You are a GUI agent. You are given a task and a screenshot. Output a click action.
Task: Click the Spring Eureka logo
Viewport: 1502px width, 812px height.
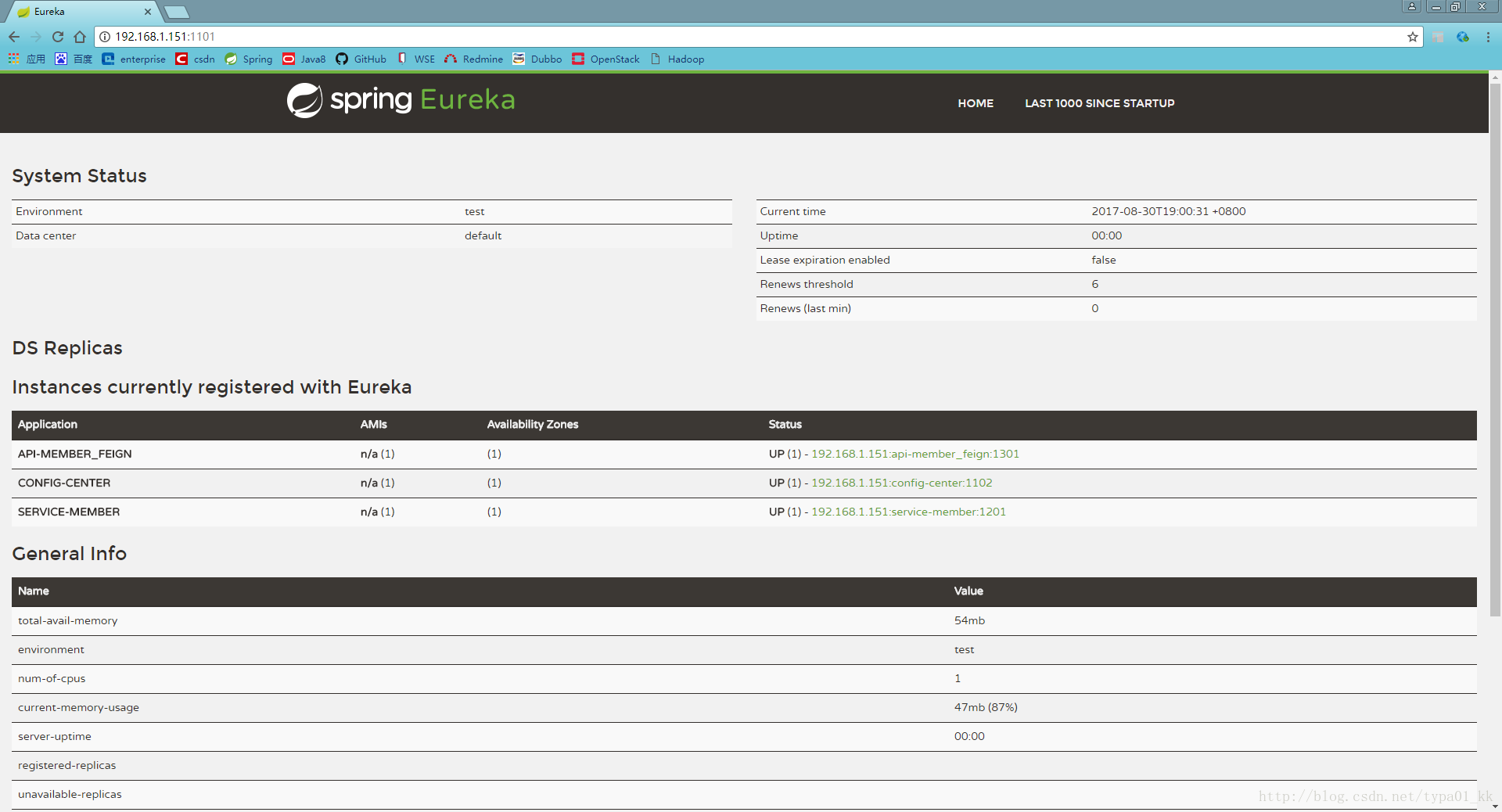tap(401, 100)
